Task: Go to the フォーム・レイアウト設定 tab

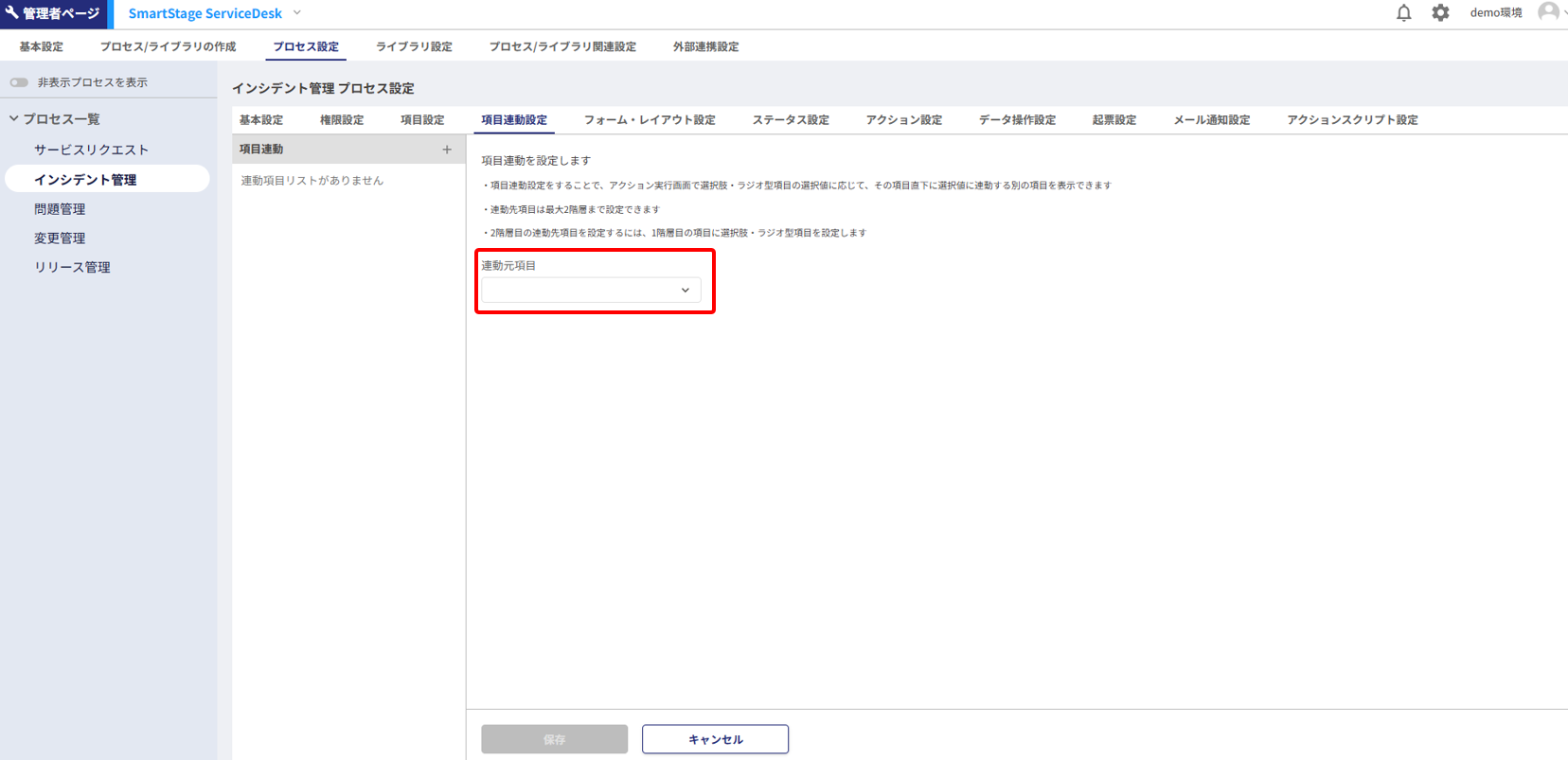Action: click(650, 120)
